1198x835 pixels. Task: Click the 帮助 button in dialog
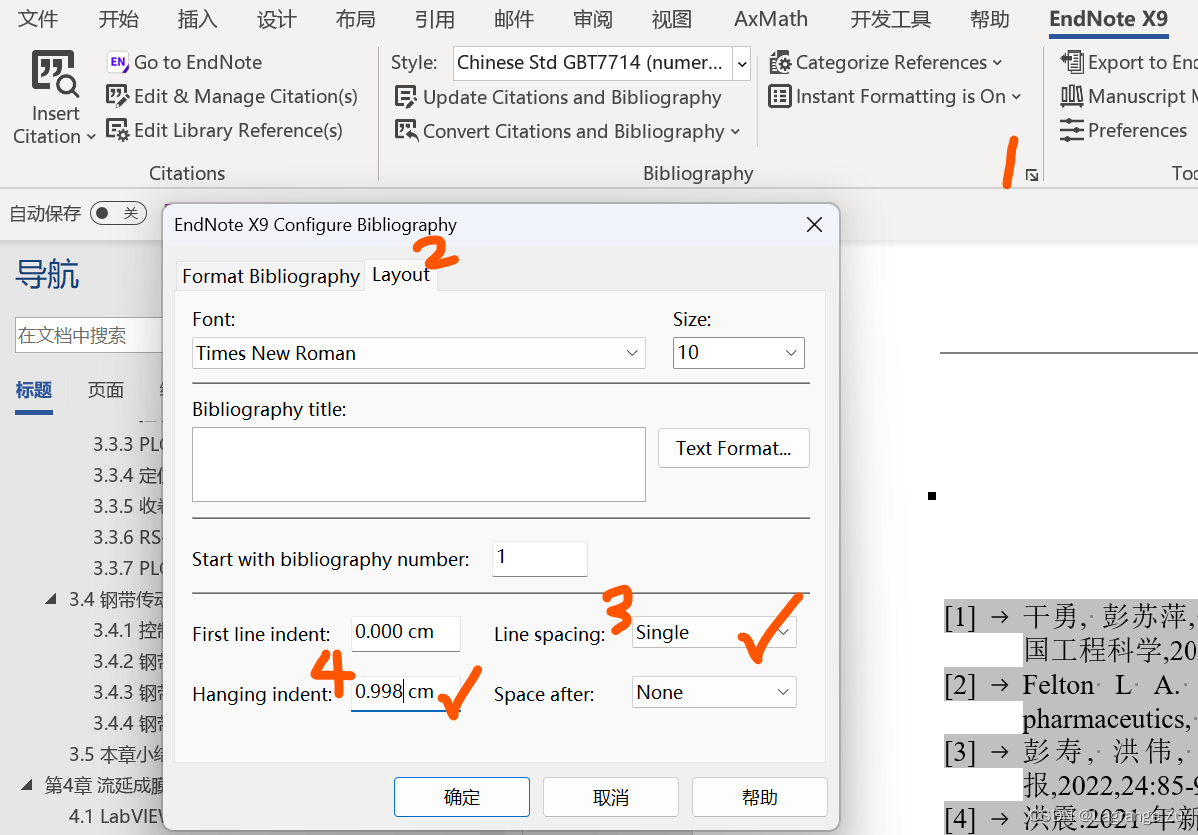tap(759, 797)
